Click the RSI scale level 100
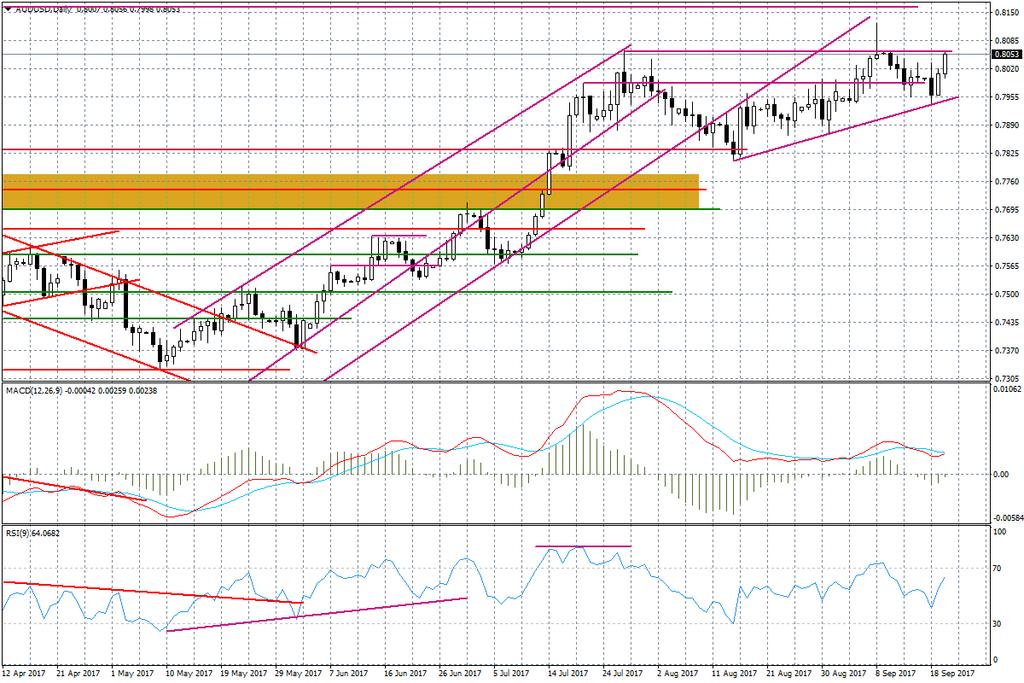Screen dimensions: 1024x683 999,533
